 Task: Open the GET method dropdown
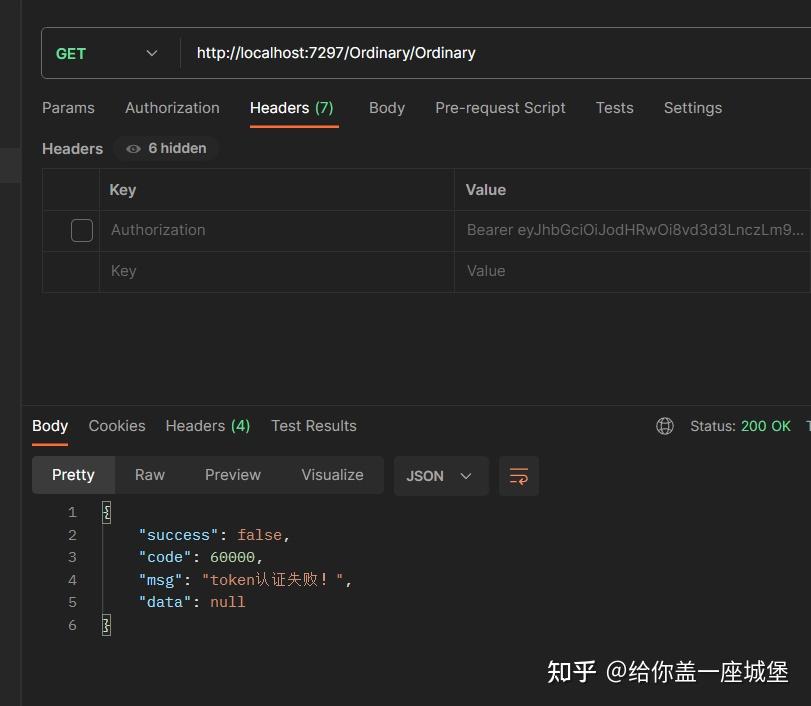pos(107,53)
